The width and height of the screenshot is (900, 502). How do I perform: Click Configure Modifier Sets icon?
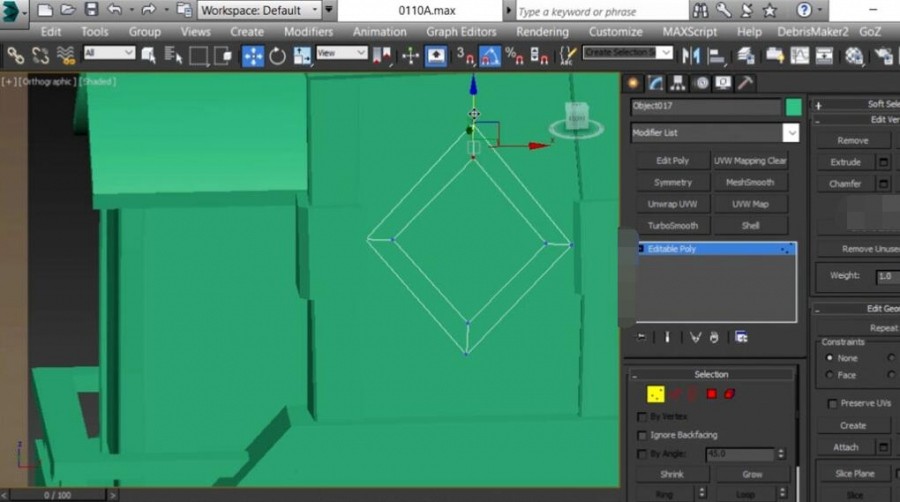click(x=741, y=337)
